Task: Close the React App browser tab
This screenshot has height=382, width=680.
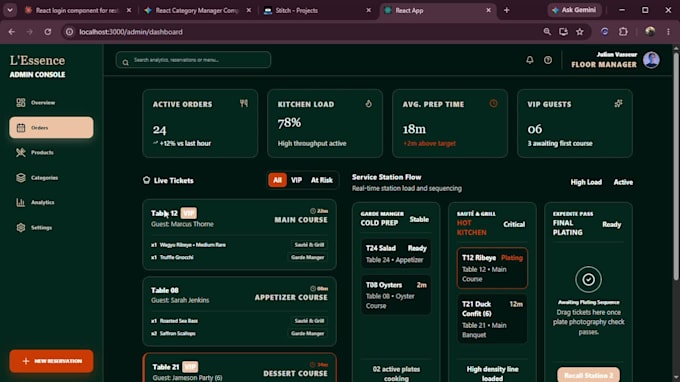Action: pyautogui.click(x=488, y=10)
